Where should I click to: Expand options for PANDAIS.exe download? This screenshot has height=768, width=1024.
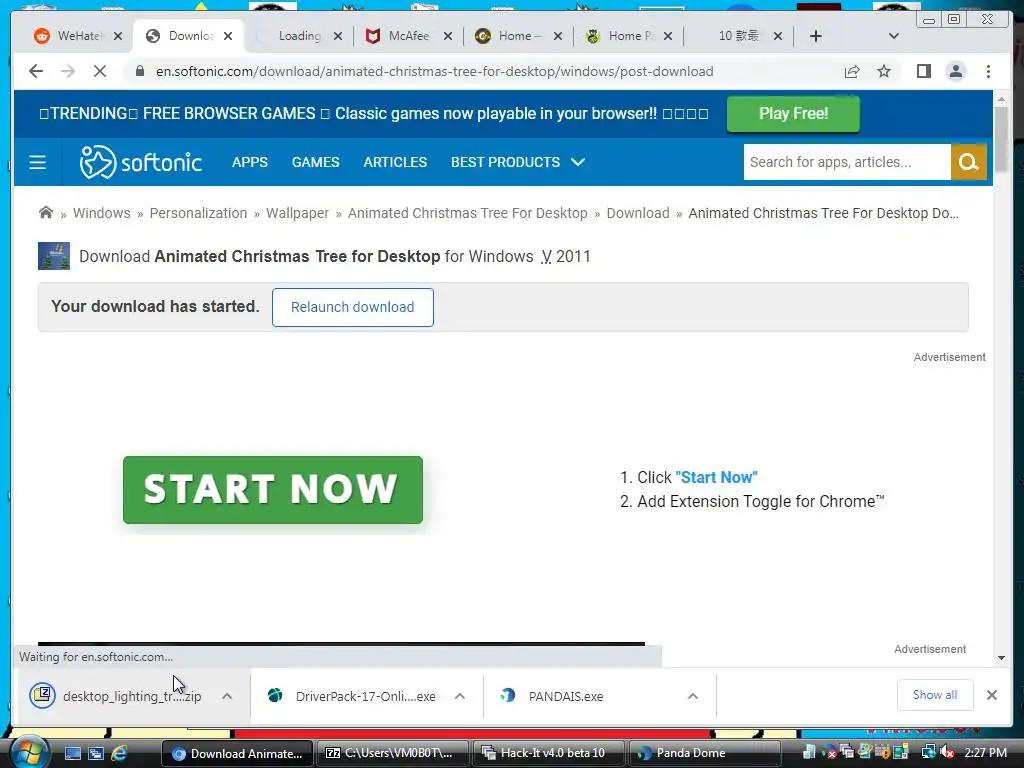[693, 696]
